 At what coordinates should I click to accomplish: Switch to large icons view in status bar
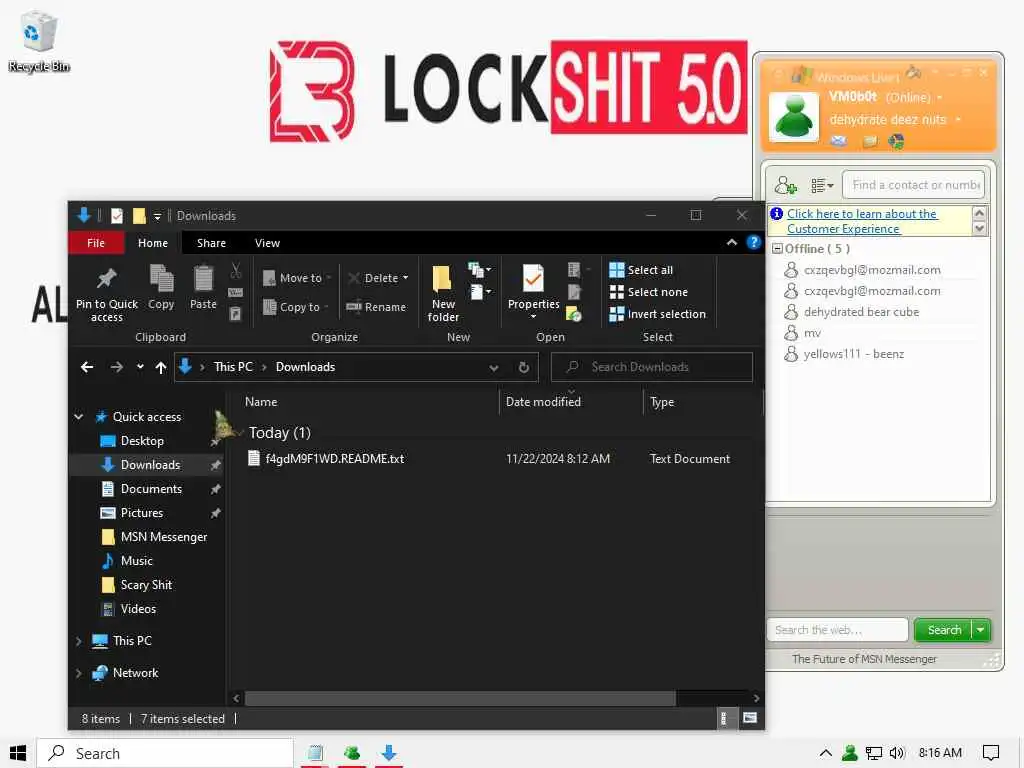(x=750, y=718)
